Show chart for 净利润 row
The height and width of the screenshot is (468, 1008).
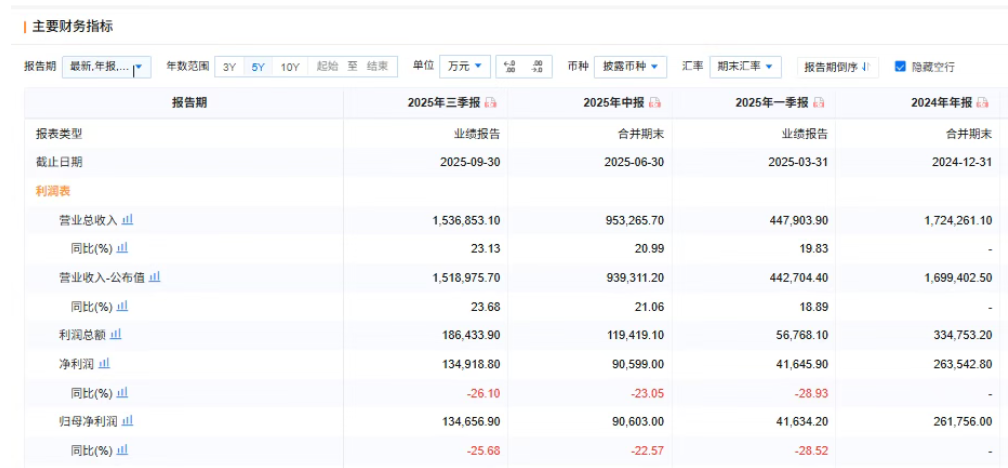(104, 364)
